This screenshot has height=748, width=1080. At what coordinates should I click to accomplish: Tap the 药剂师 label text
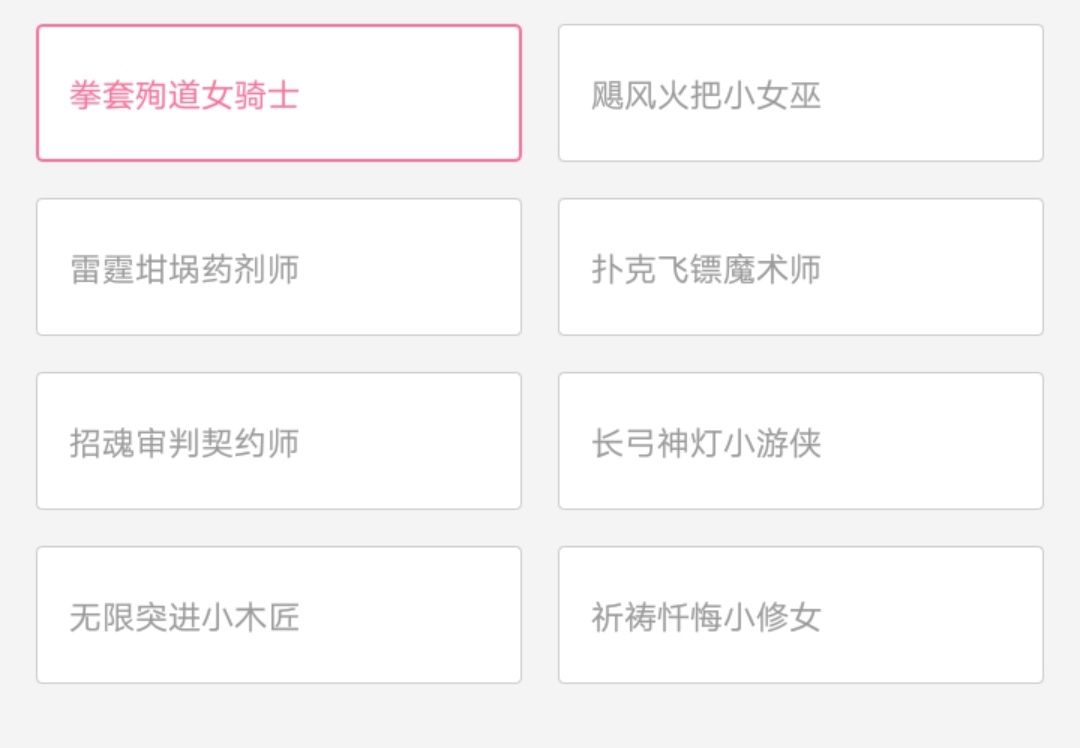coord(250,271)
